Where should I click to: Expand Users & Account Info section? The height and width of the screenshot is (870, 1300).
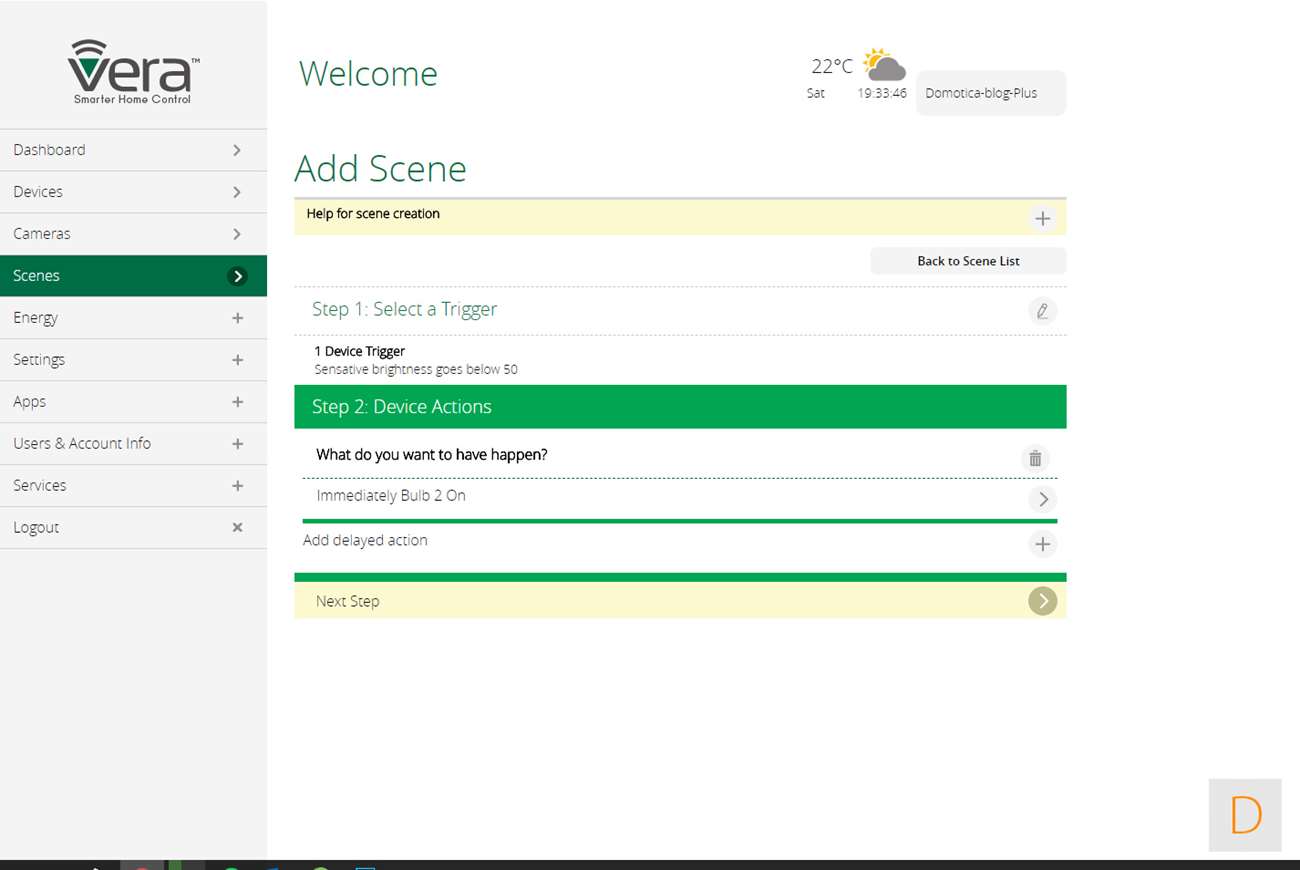point(237,444)
